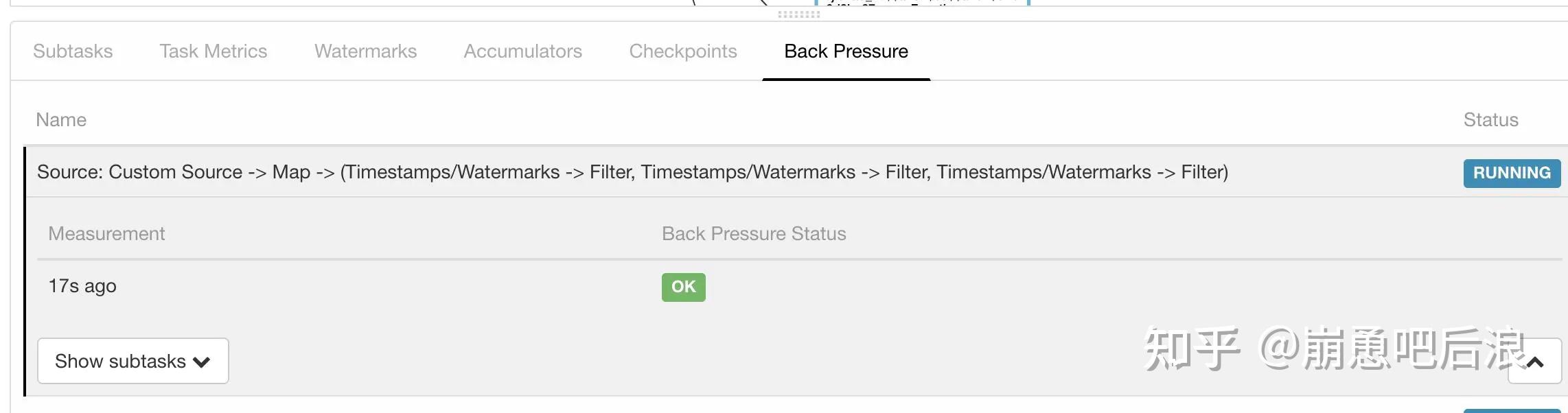
Task: Click the scroll-to-top chevron up button
Action: tap(1534, 362)
